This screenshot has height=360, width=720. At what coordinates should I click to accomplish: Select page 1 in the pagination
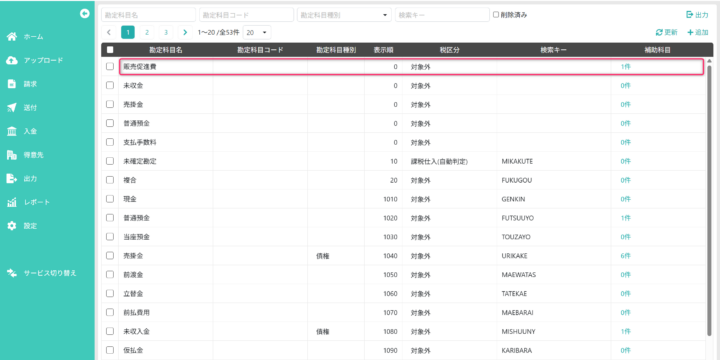click(128, 32)
